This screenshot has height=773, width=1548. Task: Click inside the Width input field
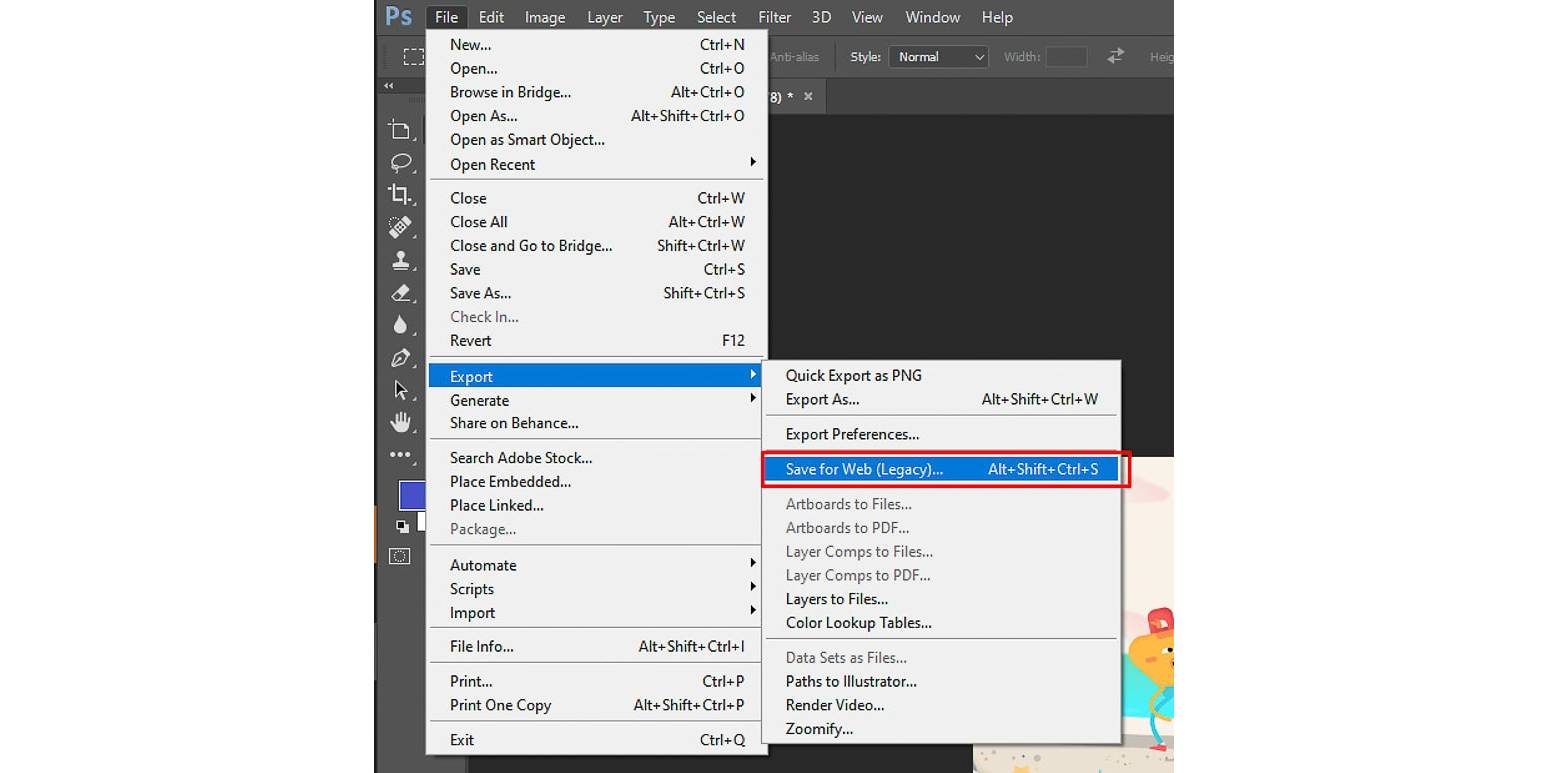tap(1065, 56)
